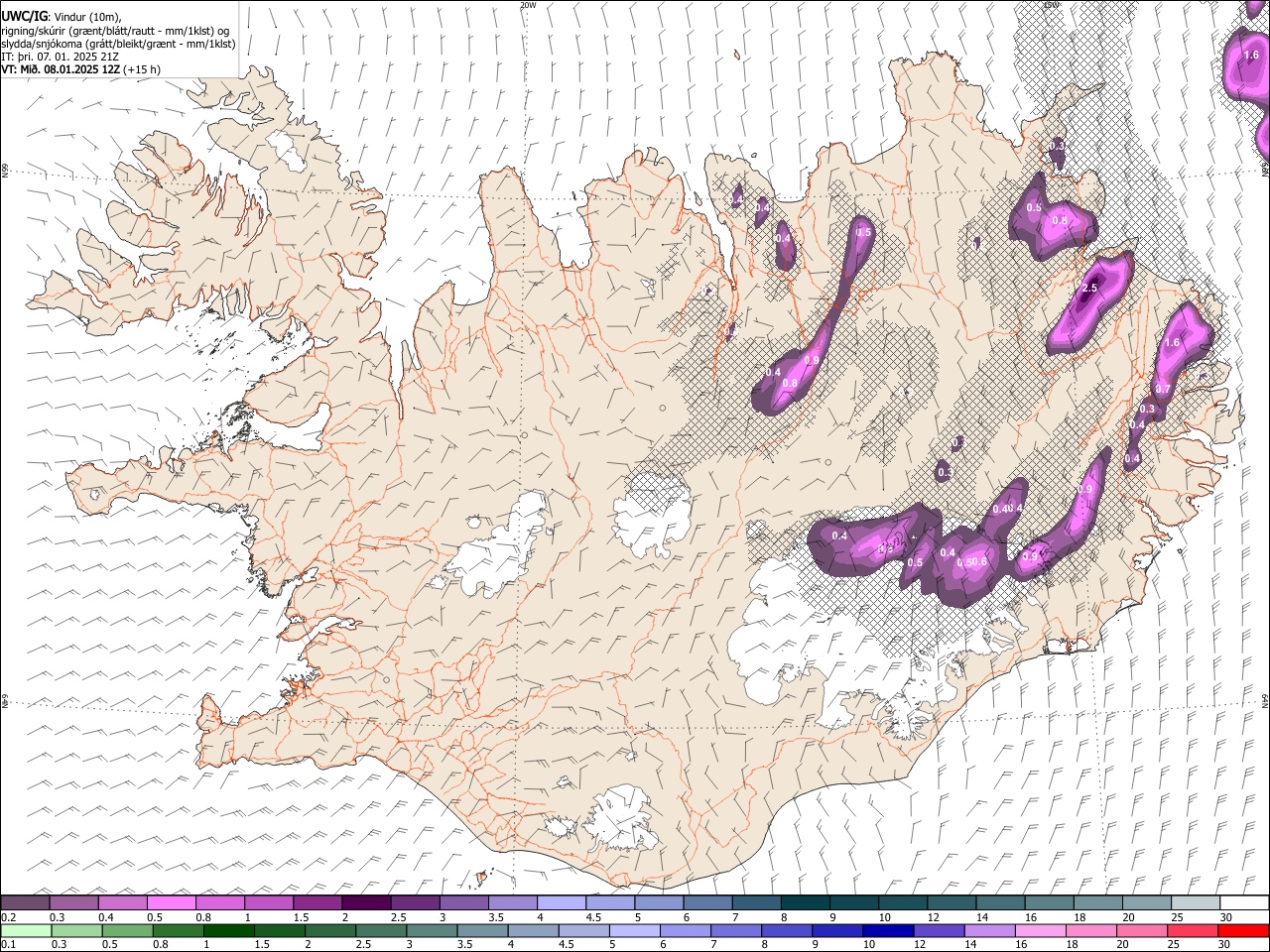
Task: Select lower blue swatch between 7 and 8
Action: pyautogui.click(x=736, y=930)
